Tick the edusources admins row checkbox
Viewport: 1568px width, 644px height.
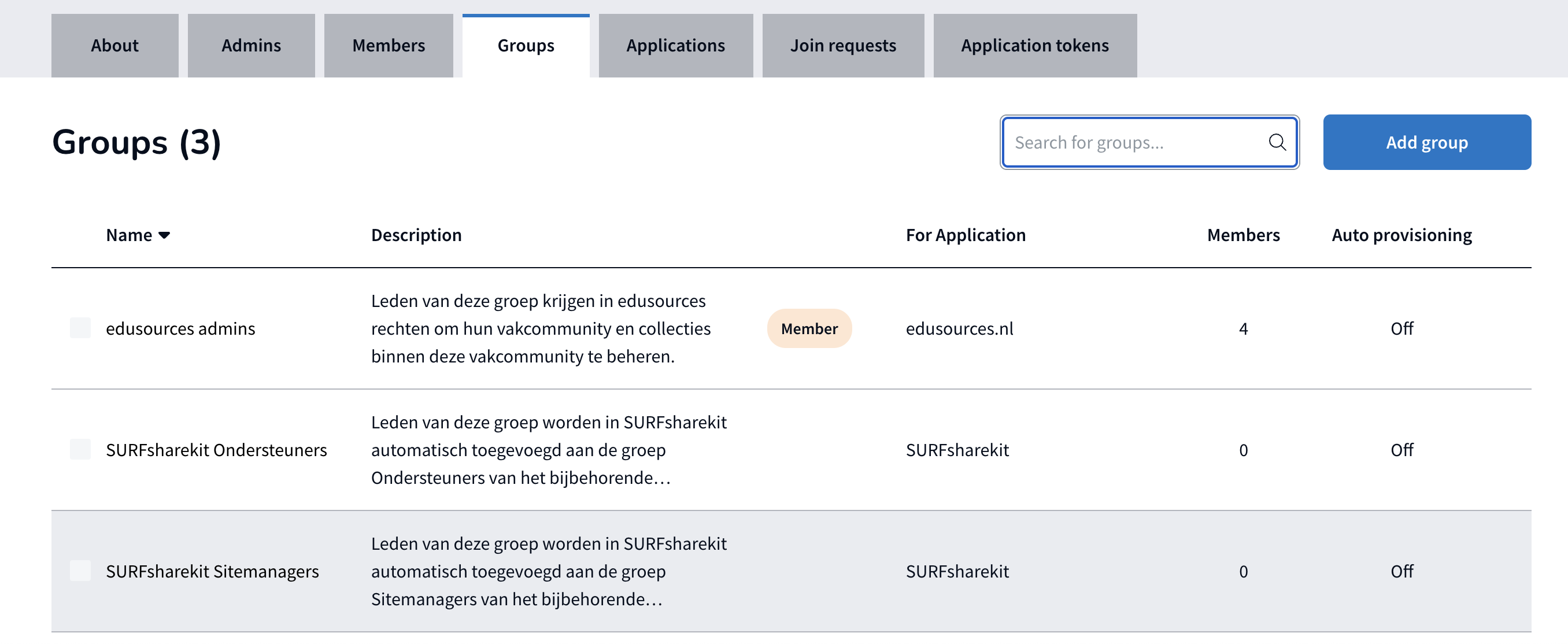click(x=80, y=328)
